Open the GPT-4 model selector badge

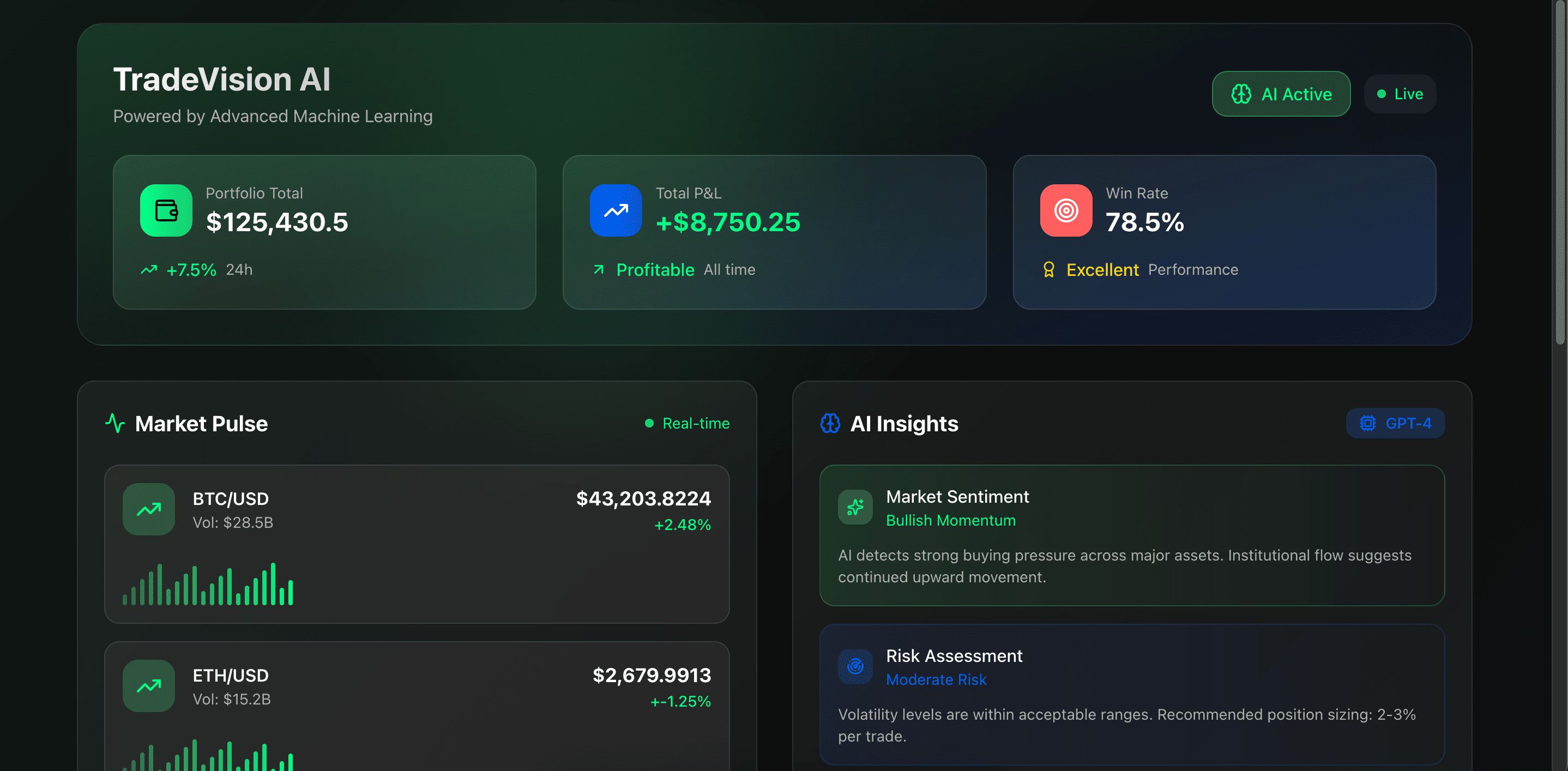(x=1395, y=423)
